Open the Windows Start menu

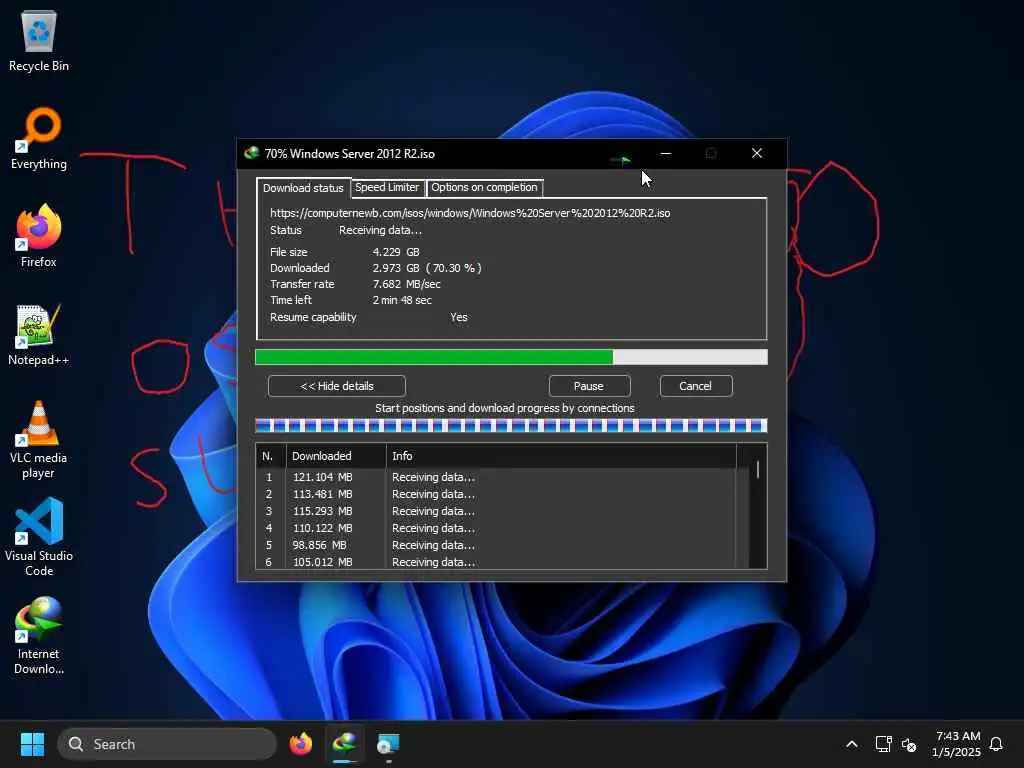tap(32, 744)
